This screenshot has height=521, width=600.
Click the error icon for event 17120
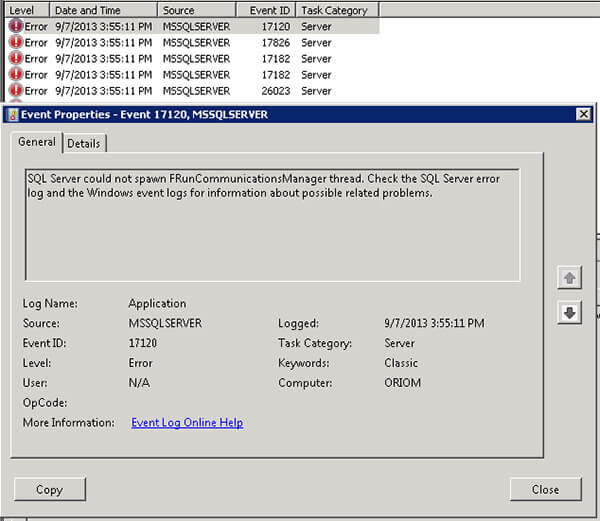(15, 26)
